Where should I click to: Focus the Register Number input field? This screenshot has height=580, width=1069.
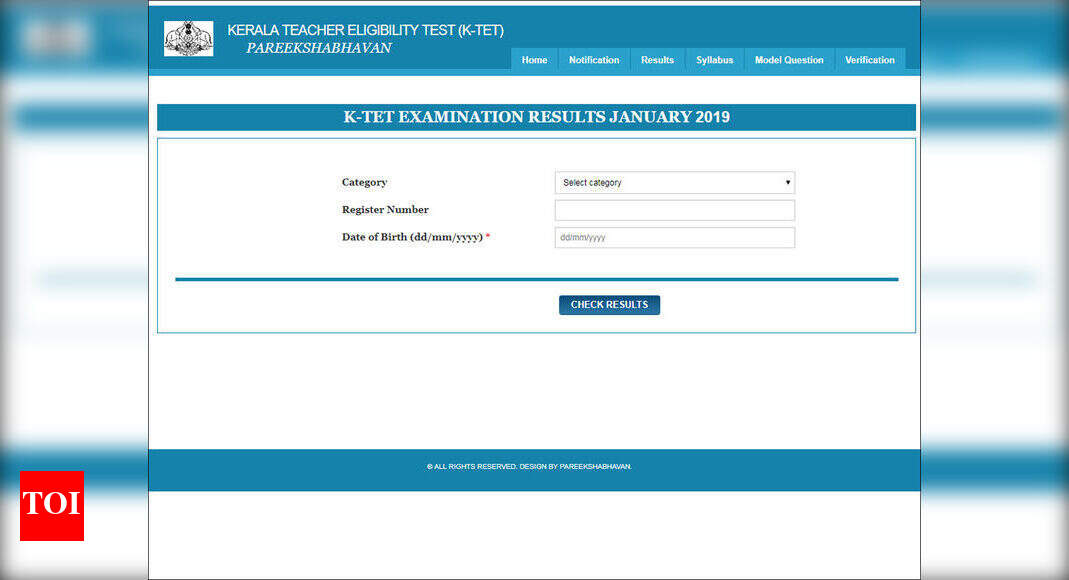(x=675, y=210)
